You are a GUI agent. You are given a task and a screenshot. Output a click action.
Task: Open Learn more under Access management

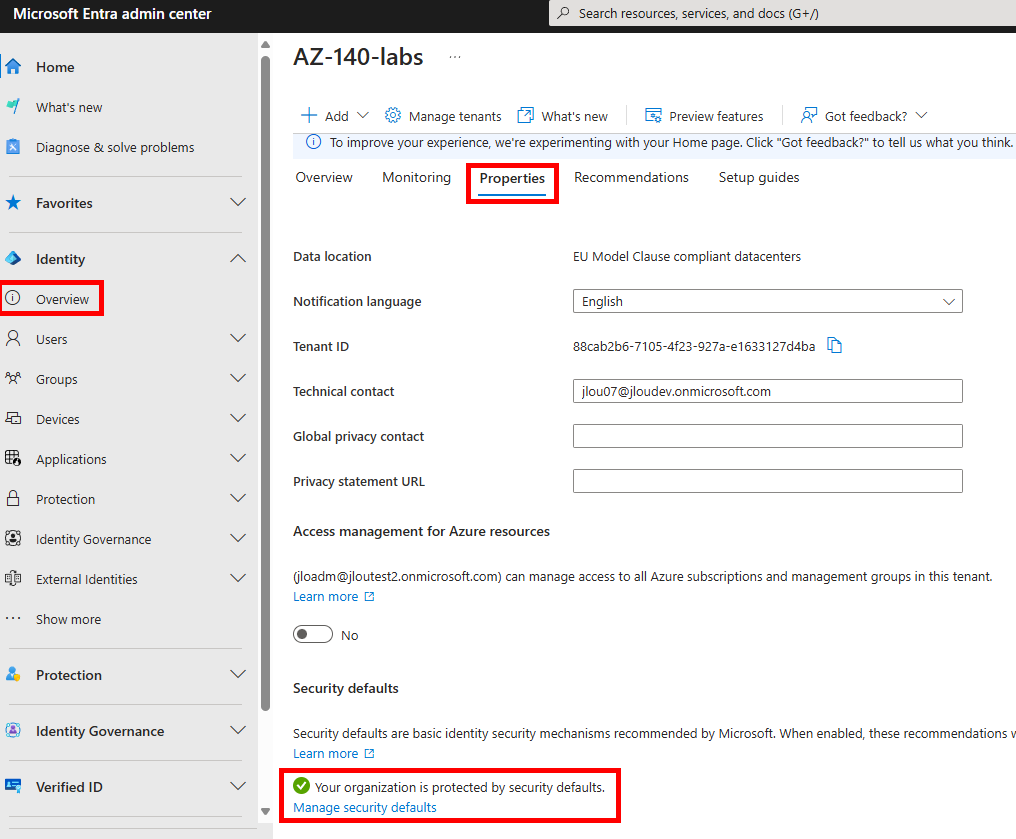[x=334, y=597]
